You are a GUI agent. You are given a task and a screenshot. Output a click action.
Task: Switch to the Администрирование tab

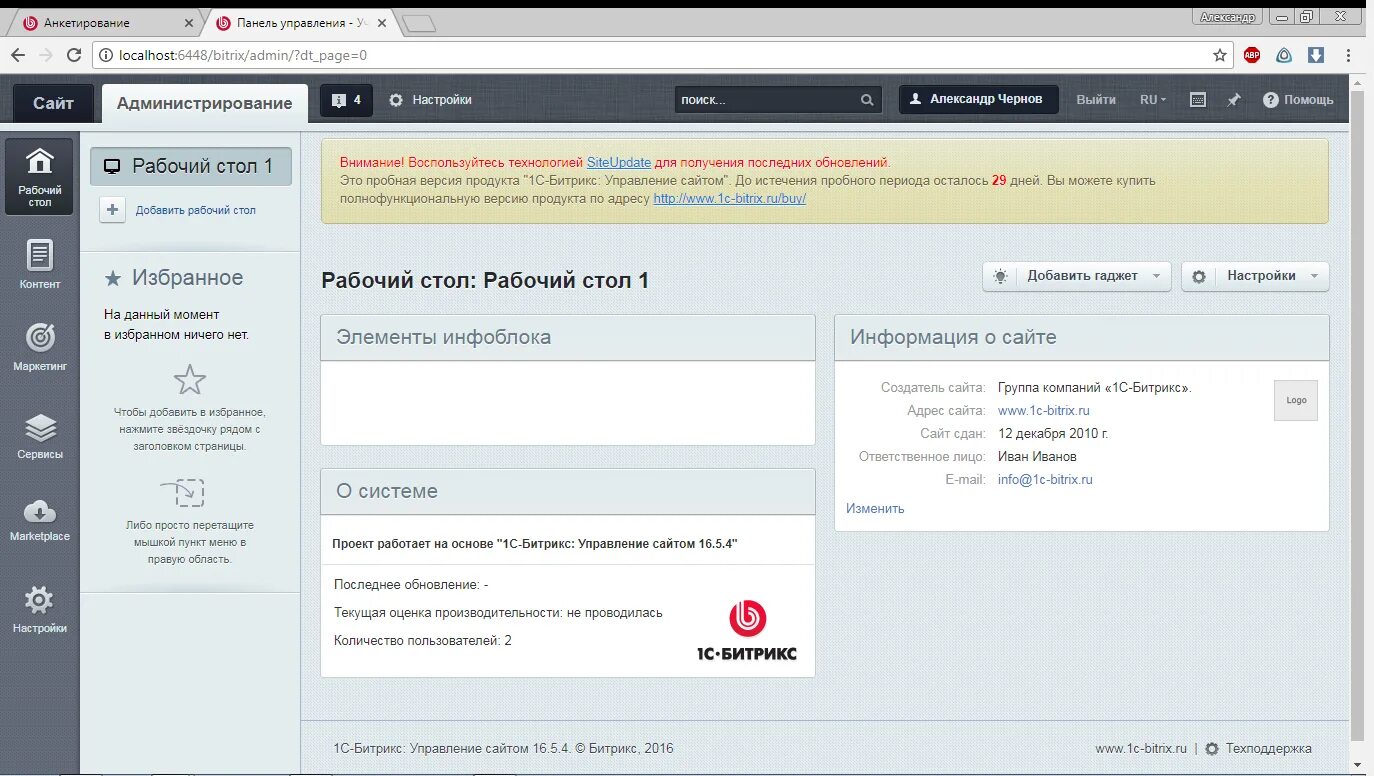(x=205, y=103)
